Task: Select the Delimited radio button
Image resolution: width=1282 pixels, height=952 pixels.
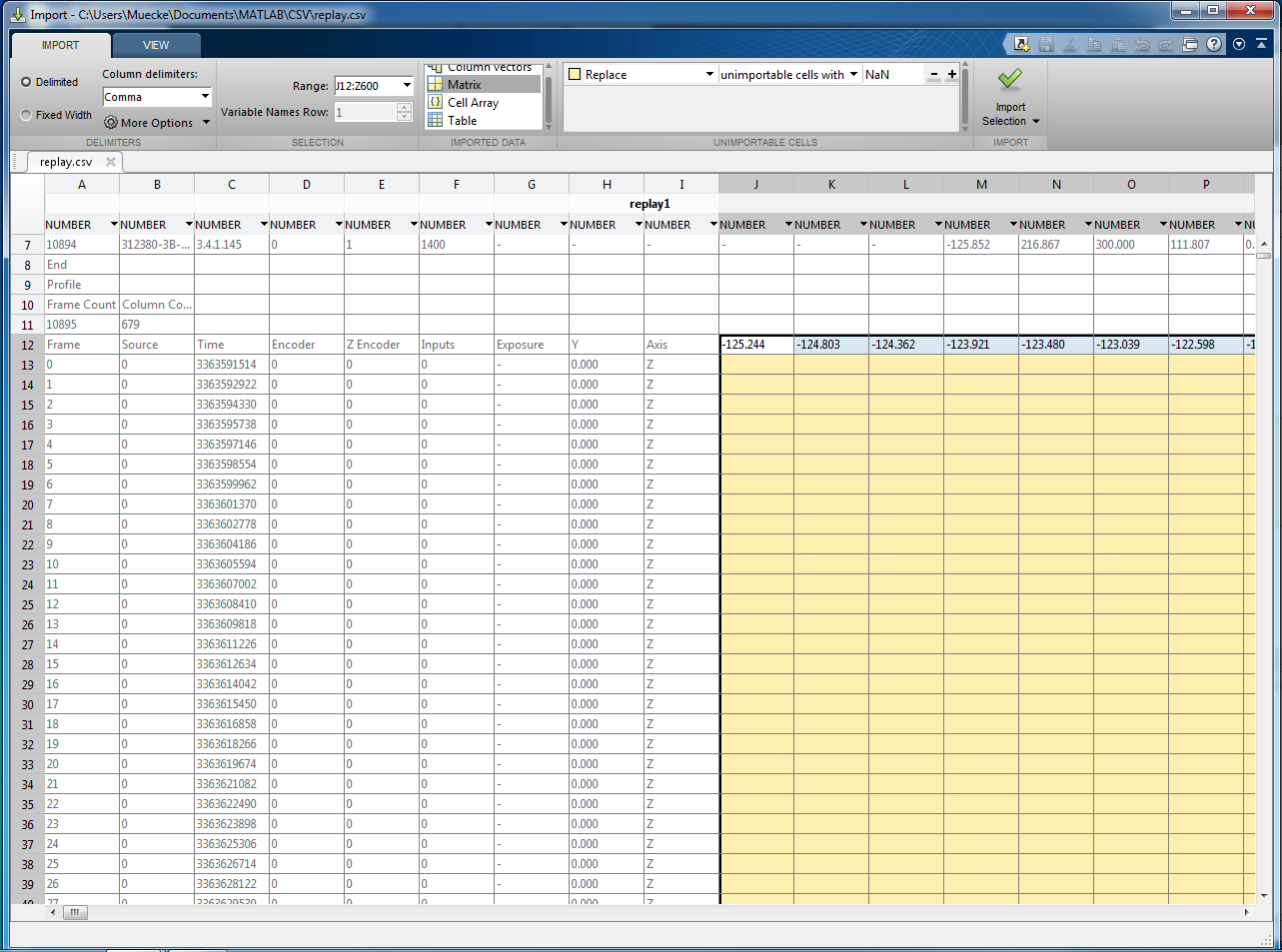Action: pyautogui.click(x=27, y=82)
